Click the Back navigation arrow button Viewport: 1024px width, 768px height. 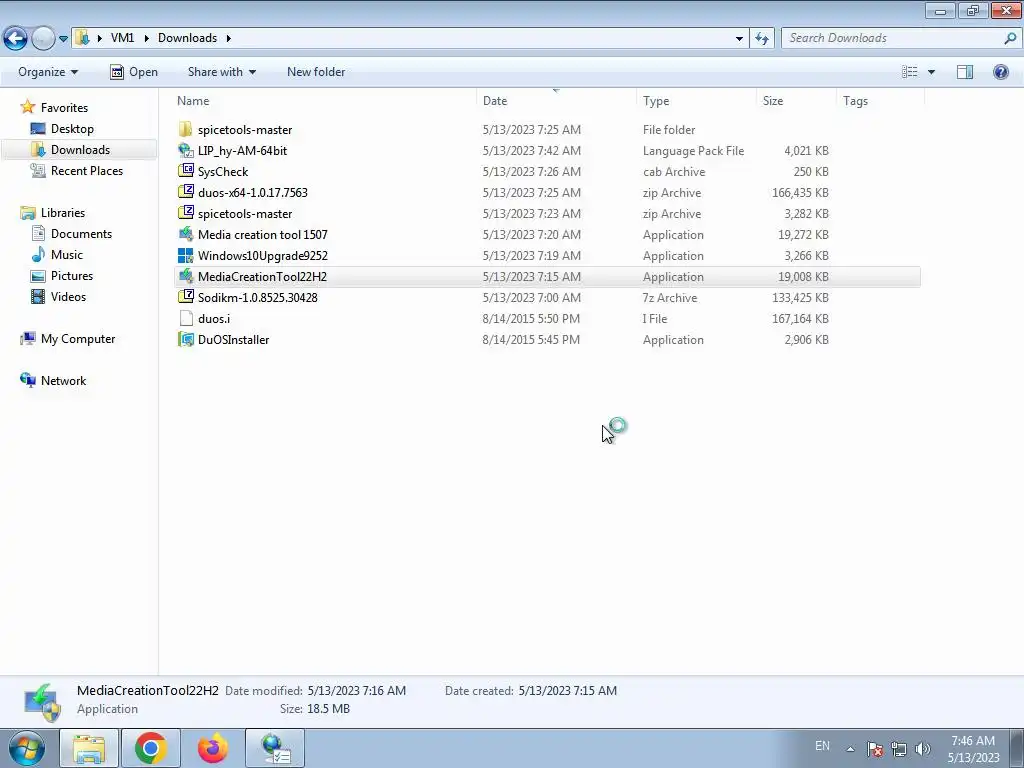pos(16,38)
